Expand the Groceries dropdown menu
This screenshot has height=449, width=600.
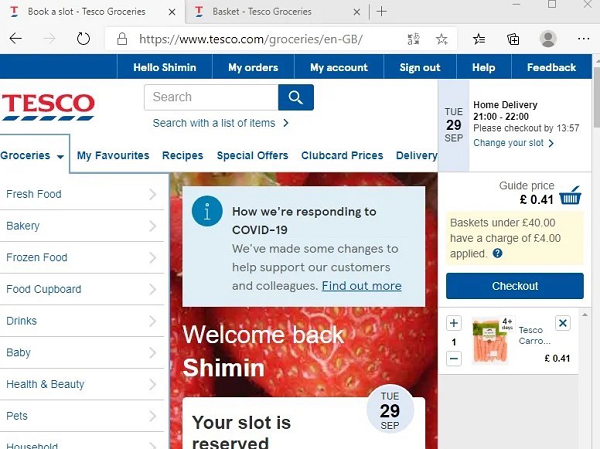click(x=33, y=155)
